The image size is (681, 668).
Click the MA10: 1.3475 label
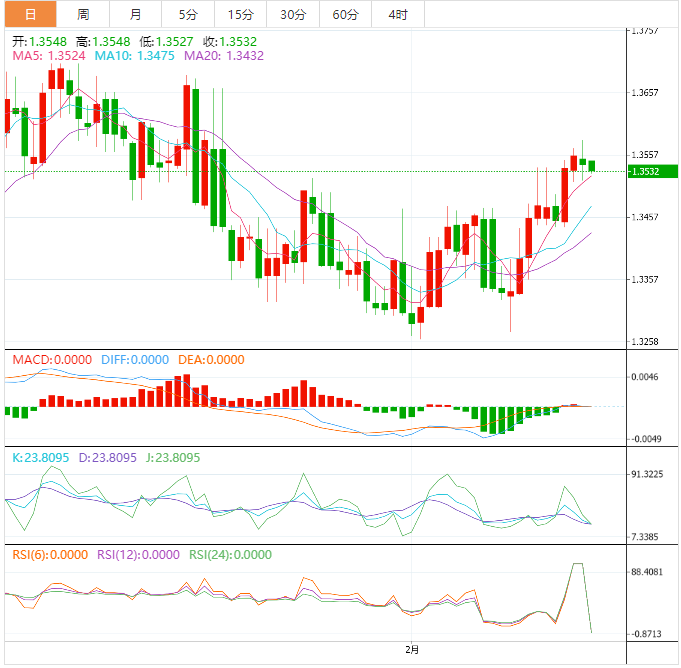135,56
